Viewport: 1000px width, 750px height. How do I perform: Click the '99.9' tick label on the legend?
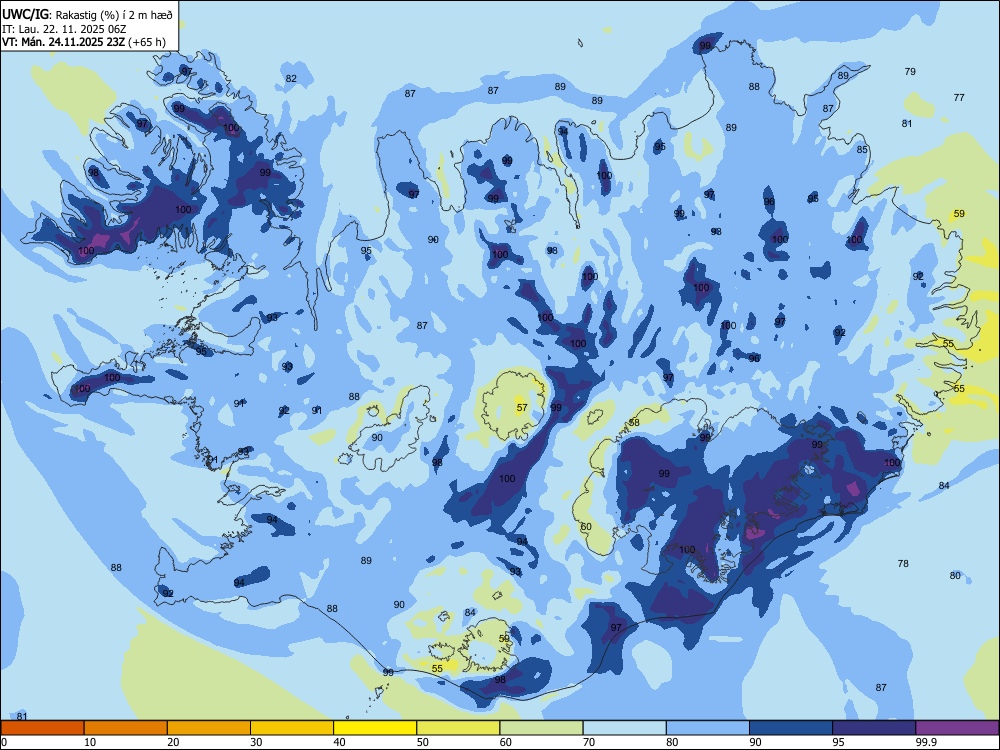click(x=925, y=742)
